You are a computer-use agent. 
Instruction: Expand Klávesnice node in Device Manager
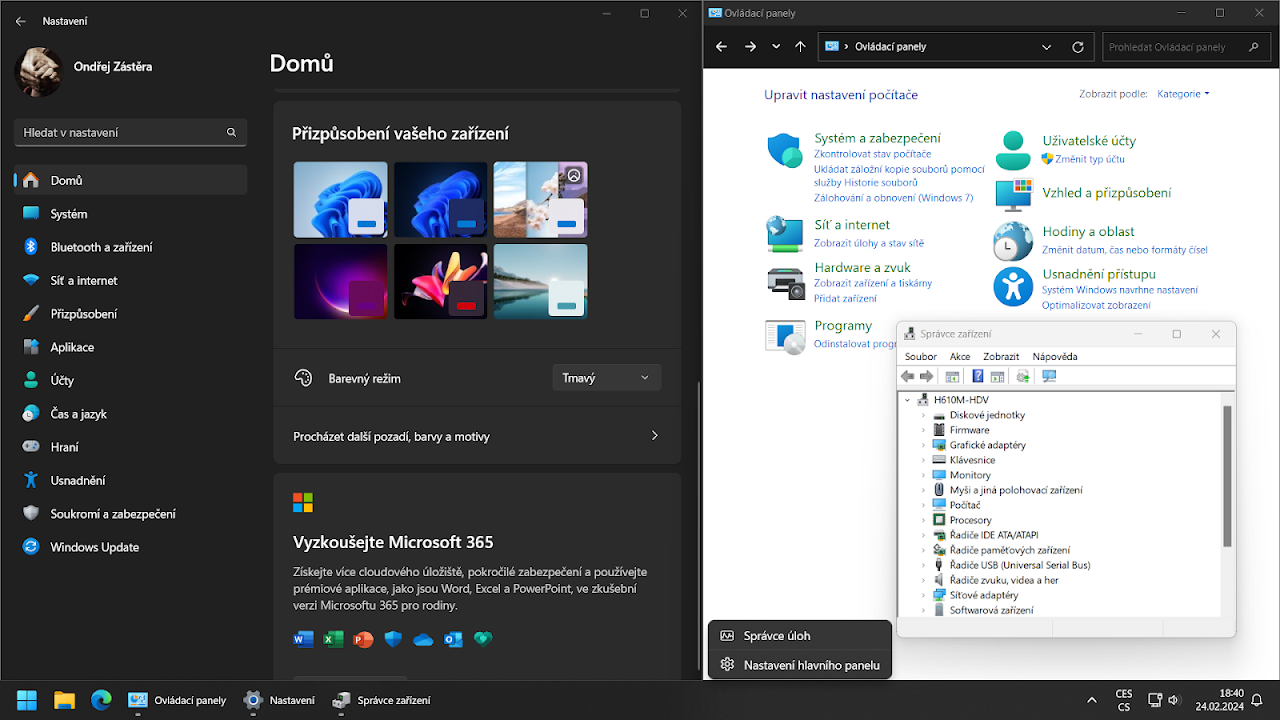924,460
